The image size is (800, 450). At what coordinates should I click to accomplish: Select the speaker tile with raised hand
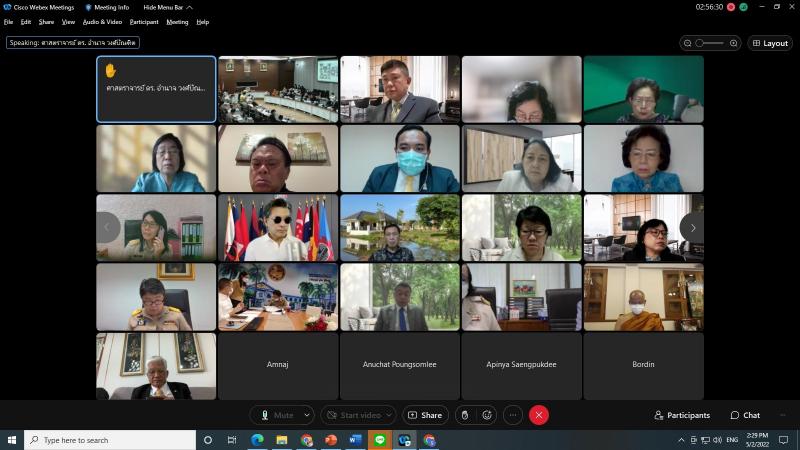(156, 89)
